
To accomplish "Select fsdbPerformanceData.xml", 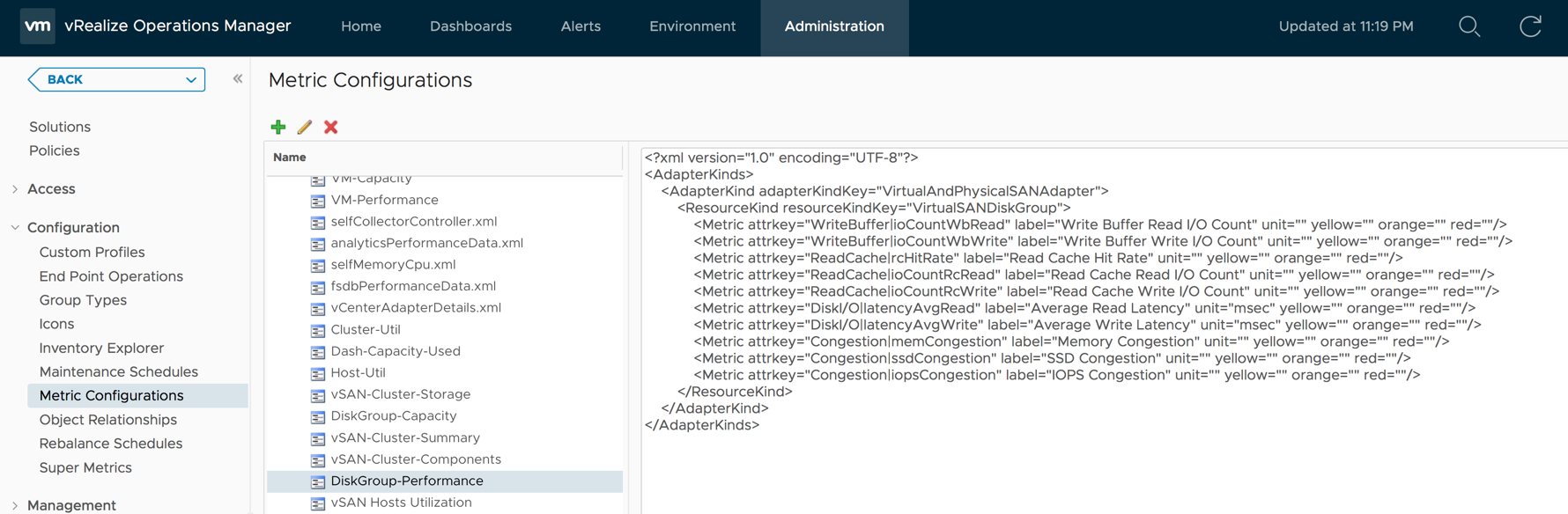I will [x=413, y=286].
